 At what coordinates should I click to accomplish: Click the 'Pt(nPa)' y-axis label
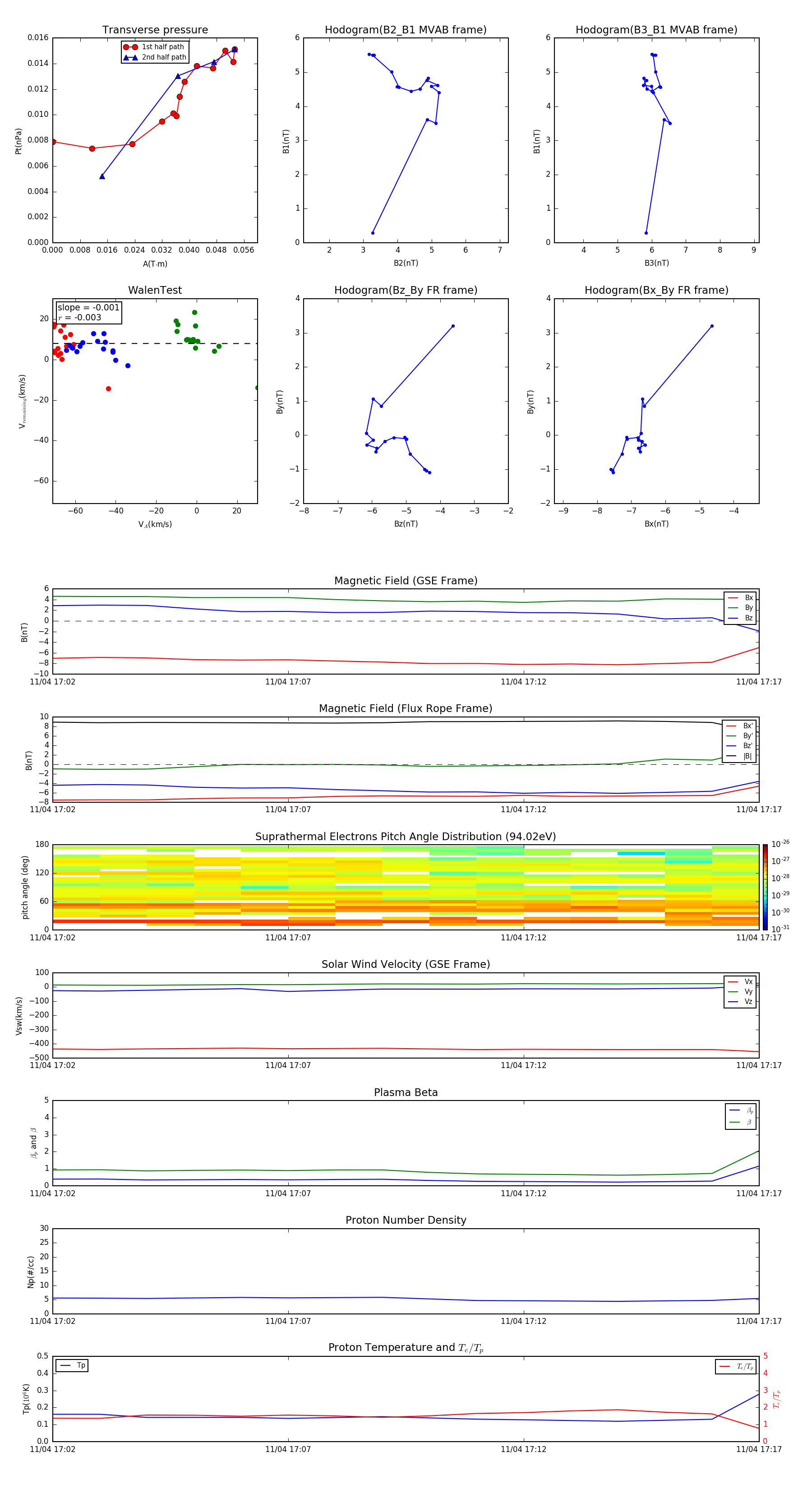click(18, 140)
